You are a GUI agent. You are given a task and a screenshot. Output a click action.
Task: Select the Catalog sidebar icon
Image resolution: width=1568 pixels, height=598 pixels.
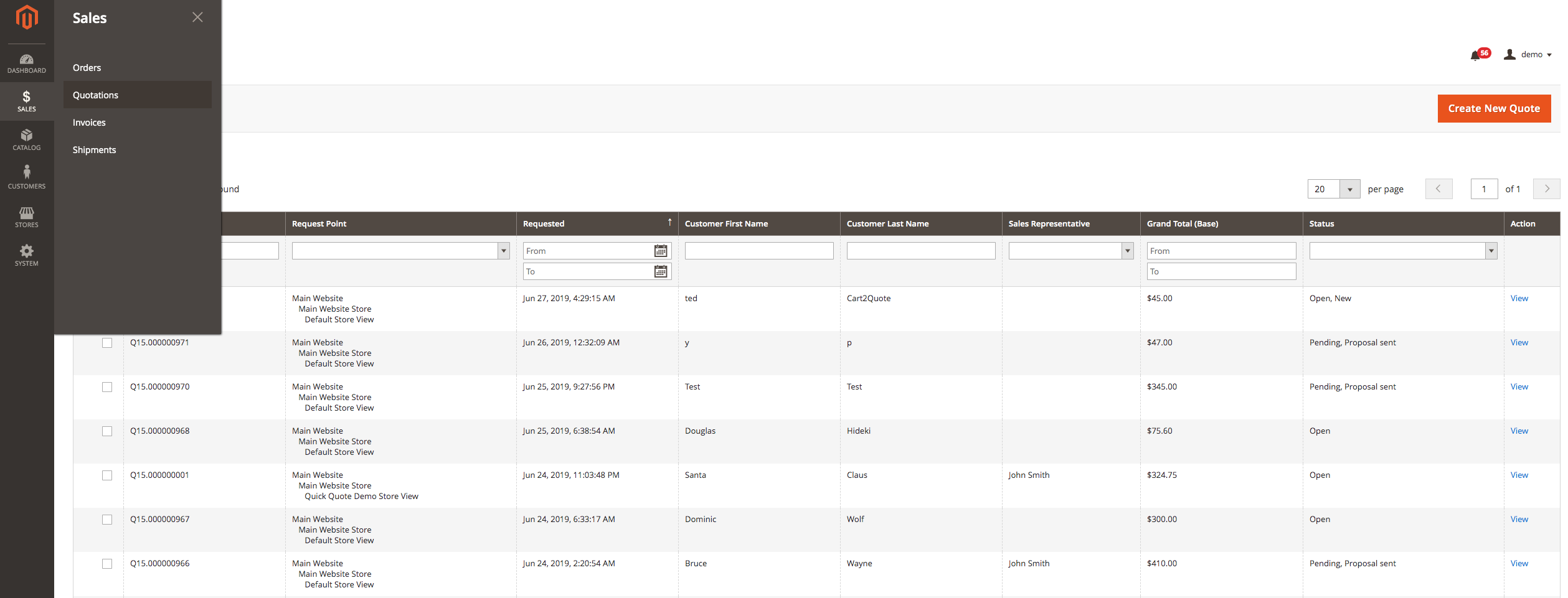click(x=26, y=140)
